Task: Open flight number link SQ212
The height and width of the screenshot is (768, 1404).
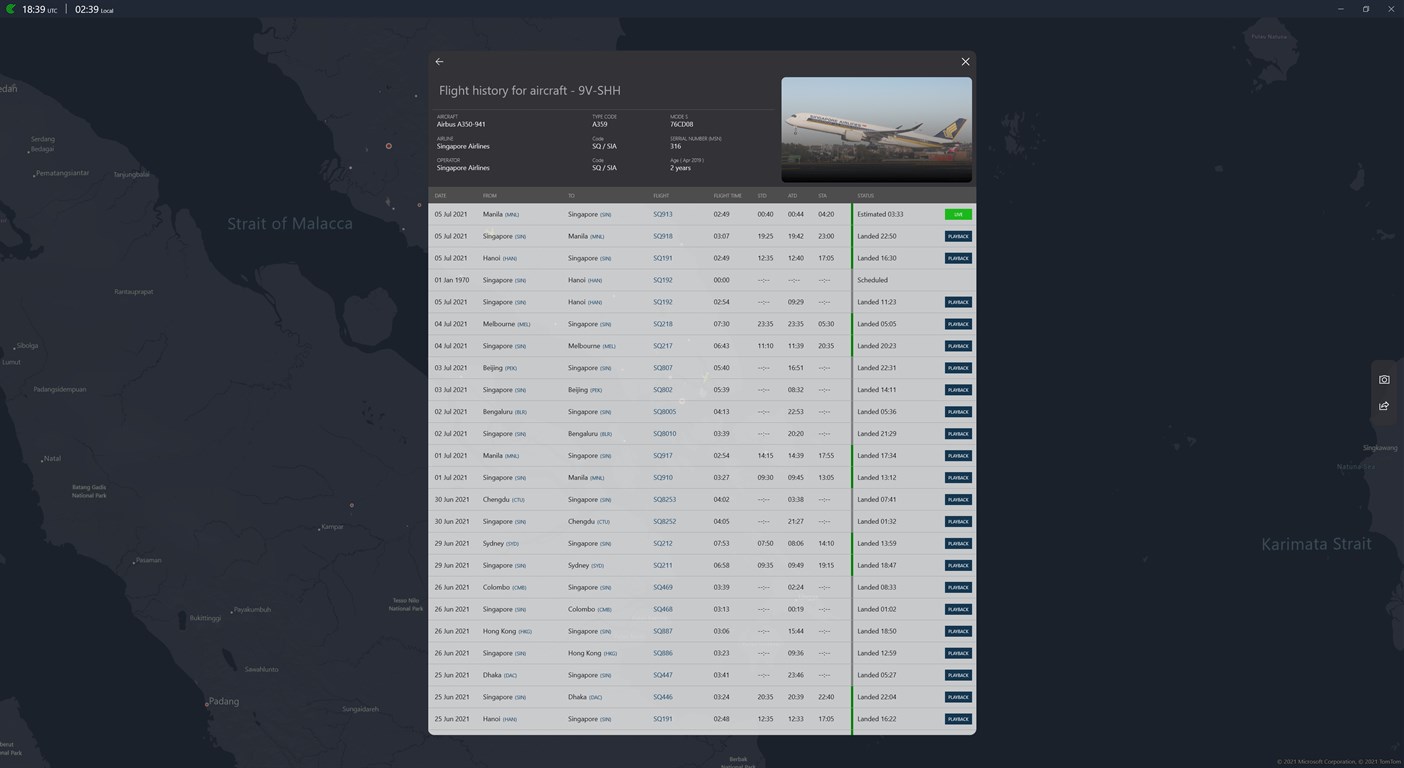Action: [663, 544]
